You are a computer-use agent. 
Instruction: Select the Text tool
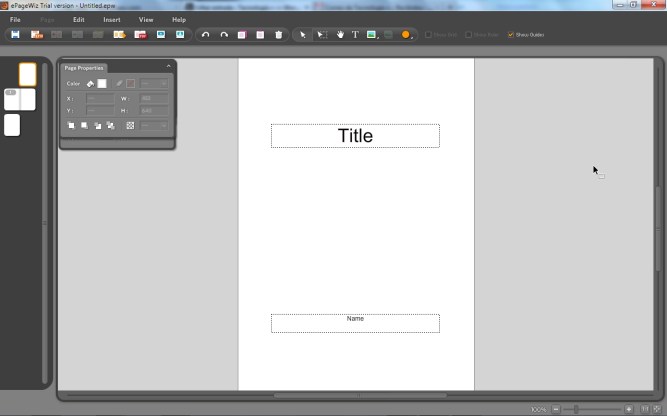(355, 35)
